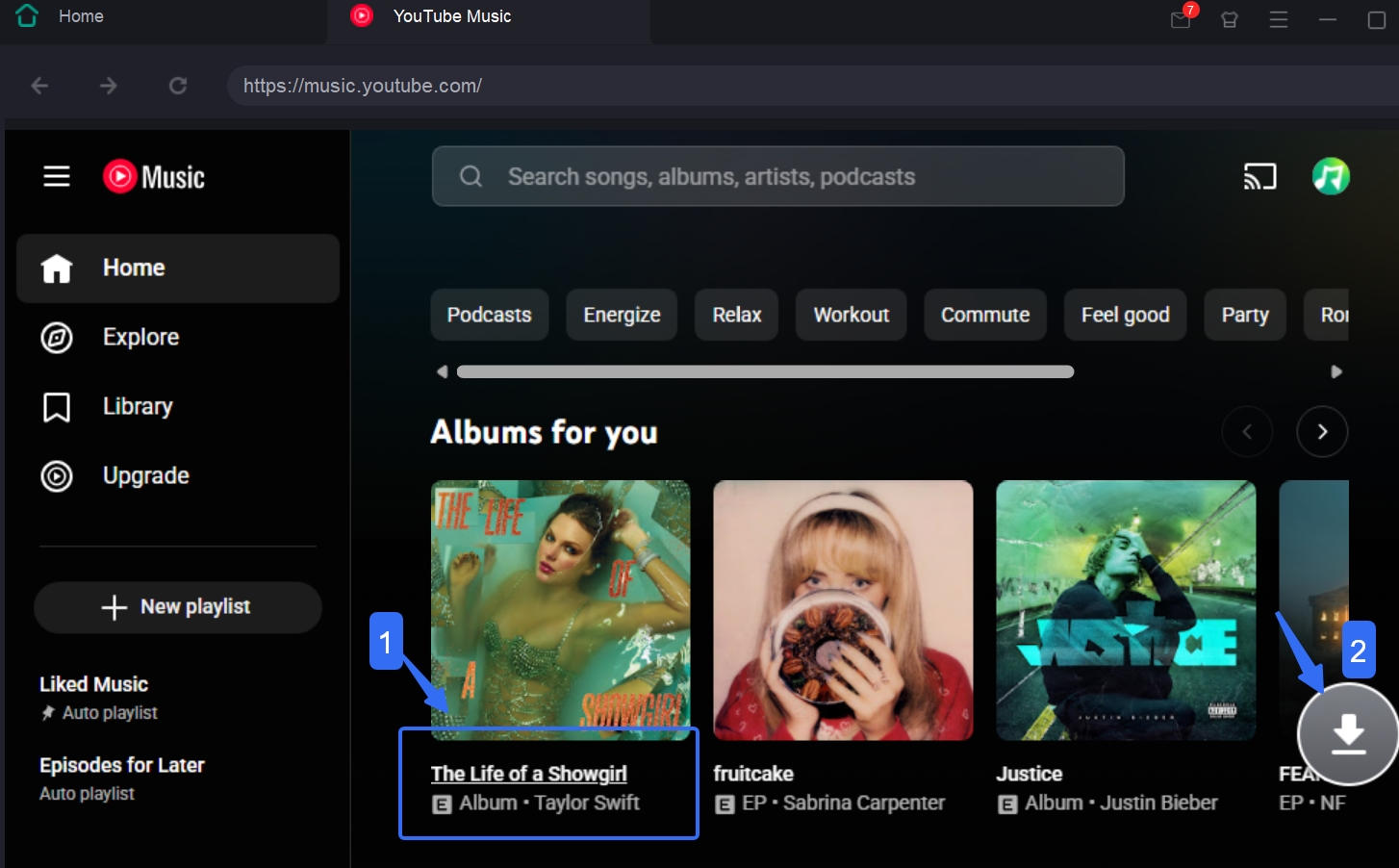Viewport: 1399px width, 868px height.
Task: Collapse the navigation sidebar with the hamburger menu
Action: tap(57, 176)
